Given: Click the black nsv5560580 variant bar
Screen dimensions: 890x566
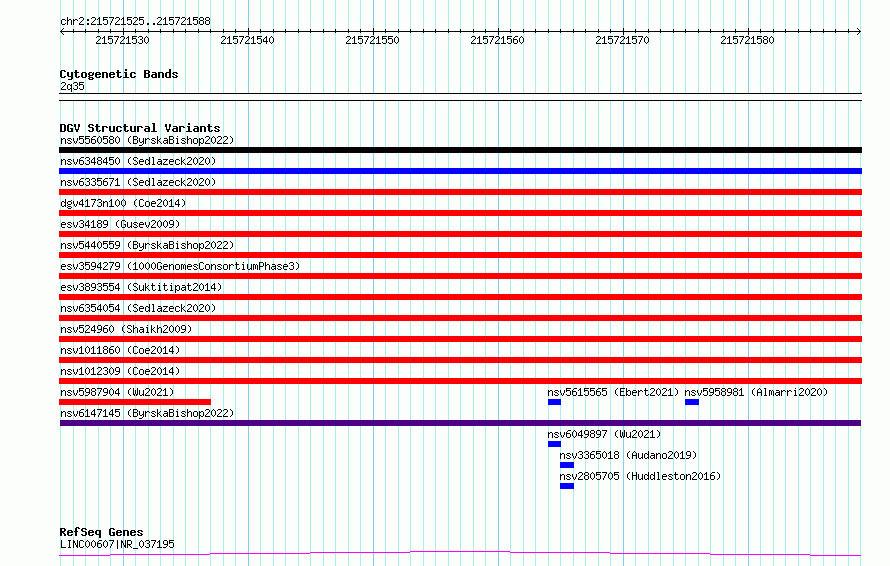Looking at the screenshot, I should pyautogui.click(x=460, y=150).
